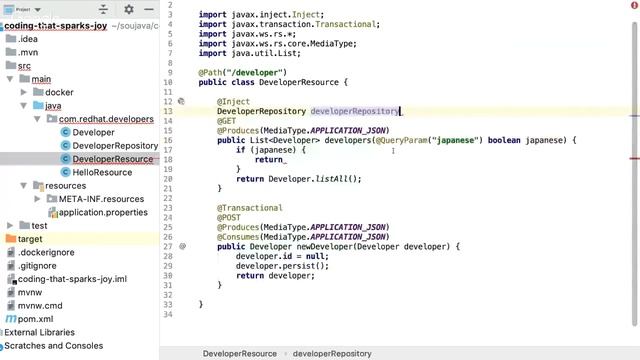
Task: Open application.properties file
Action: (x=103, y=212)
